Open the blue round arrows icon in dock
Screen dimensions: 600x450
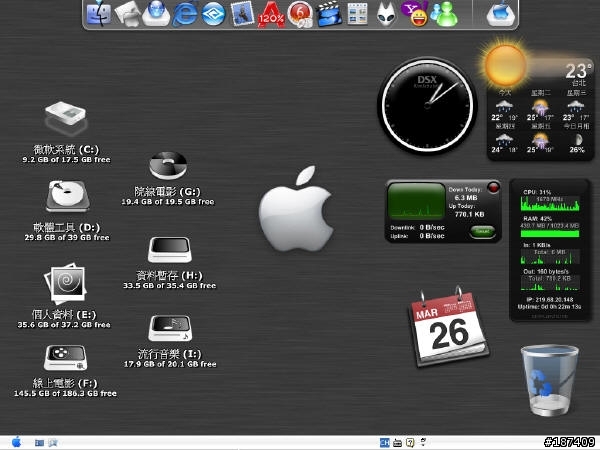click(213, 14)
